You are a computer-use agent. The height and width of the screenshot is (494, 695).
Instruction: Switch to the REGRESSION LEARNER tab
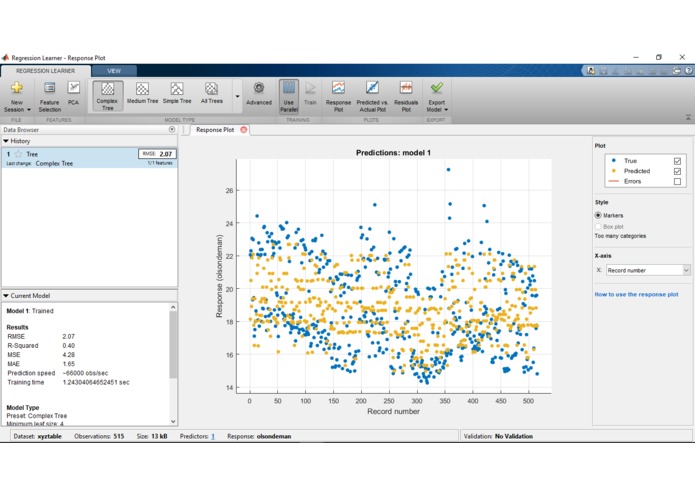coord(46,71)
